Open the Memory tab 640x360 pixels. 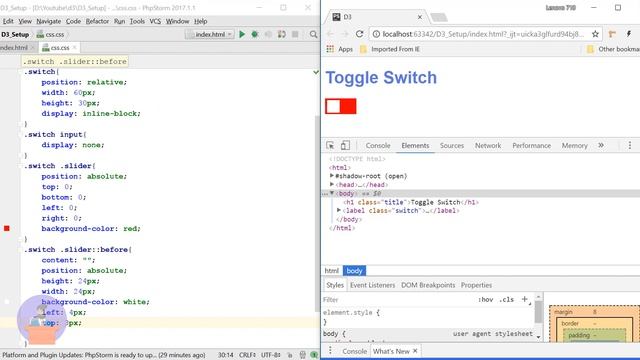pyautogui.click(x=574, y=145)
